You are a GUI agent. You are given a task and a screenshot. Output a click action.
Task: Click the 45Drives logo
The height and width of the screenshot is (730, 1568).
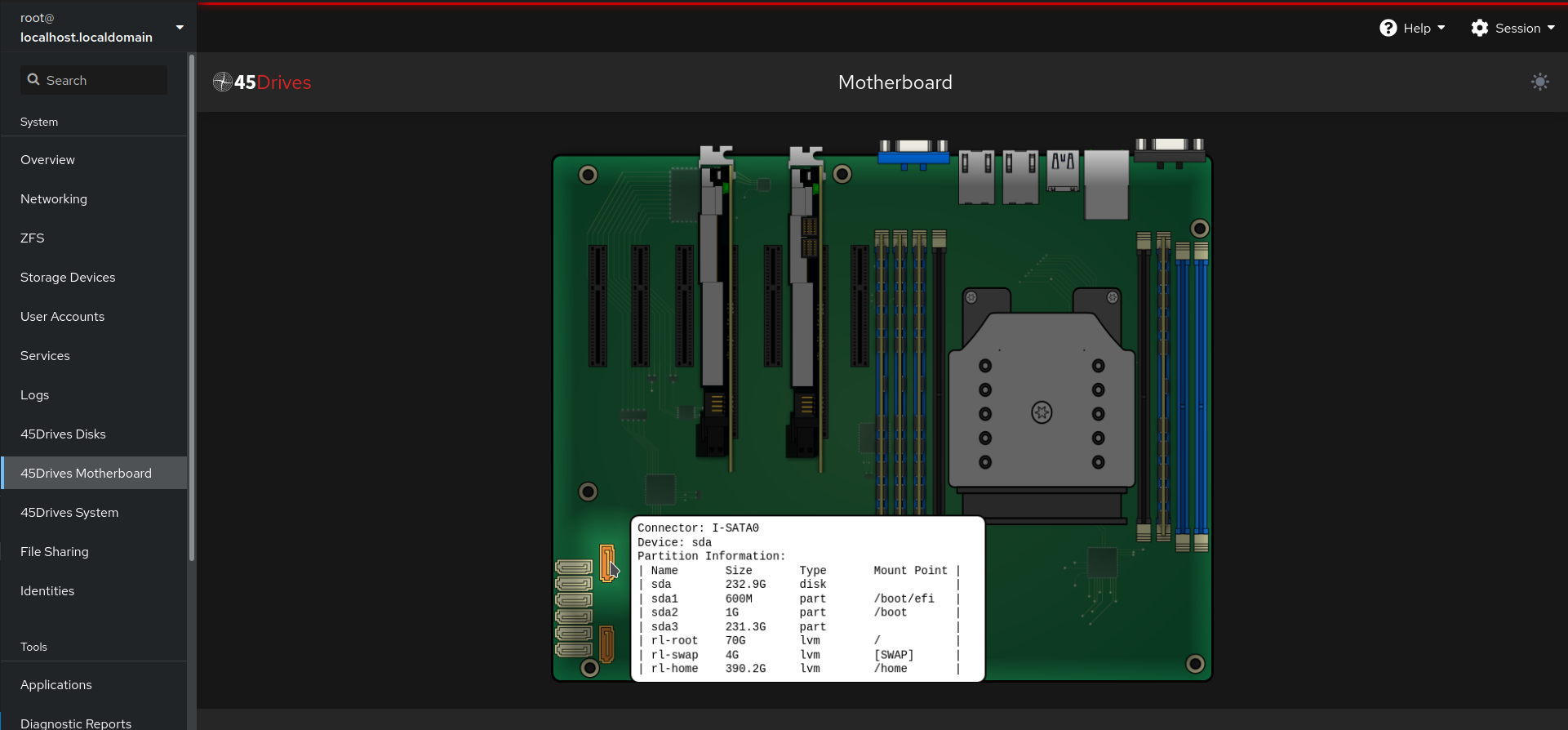click(262, 82)
